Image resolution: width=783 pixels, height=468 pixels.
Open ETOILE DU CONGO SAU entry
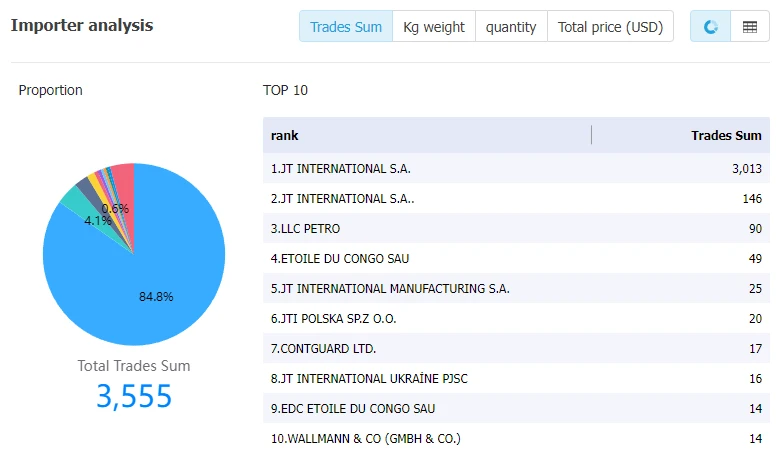tap(516, 258)
